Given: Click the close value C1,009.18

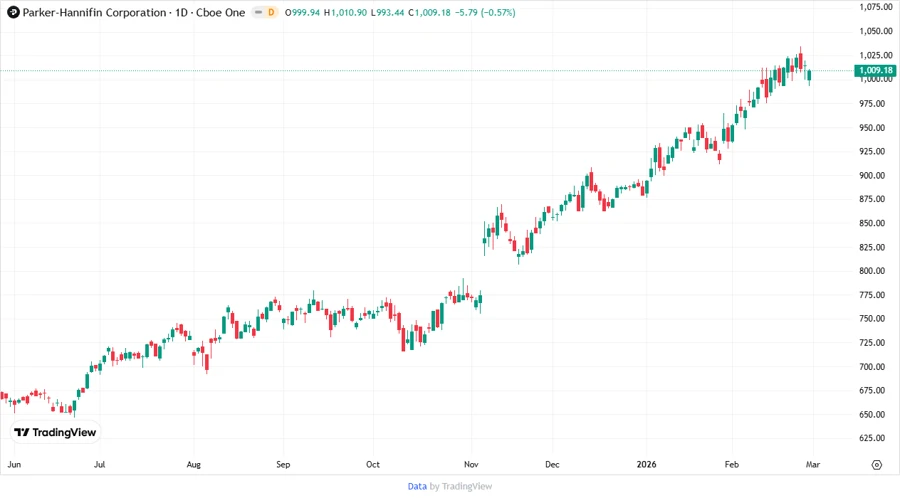Looking at the screenshot, I should coord(429,12).
